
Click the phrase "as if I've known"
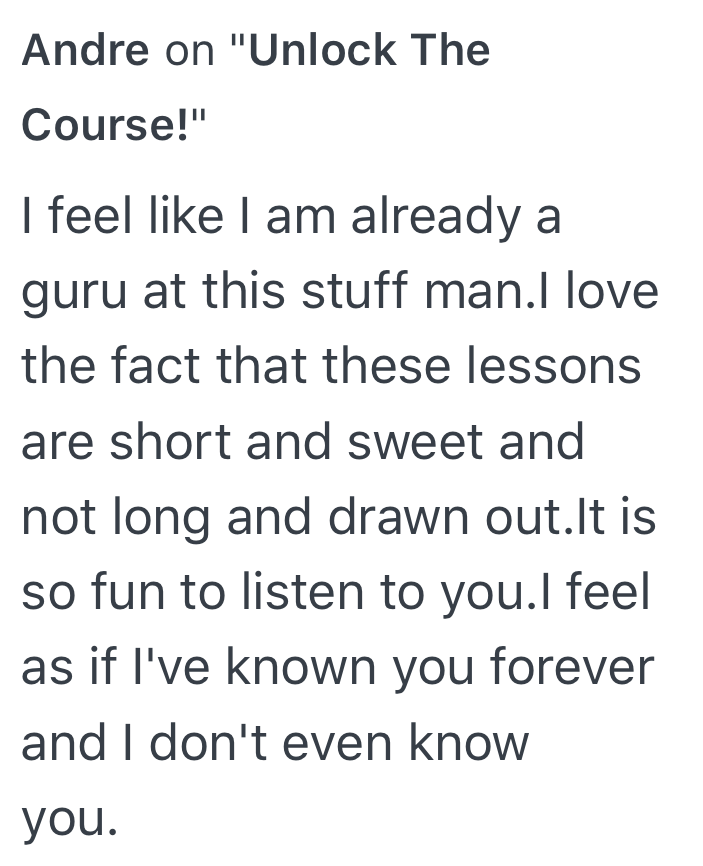(x=199, y=667)
